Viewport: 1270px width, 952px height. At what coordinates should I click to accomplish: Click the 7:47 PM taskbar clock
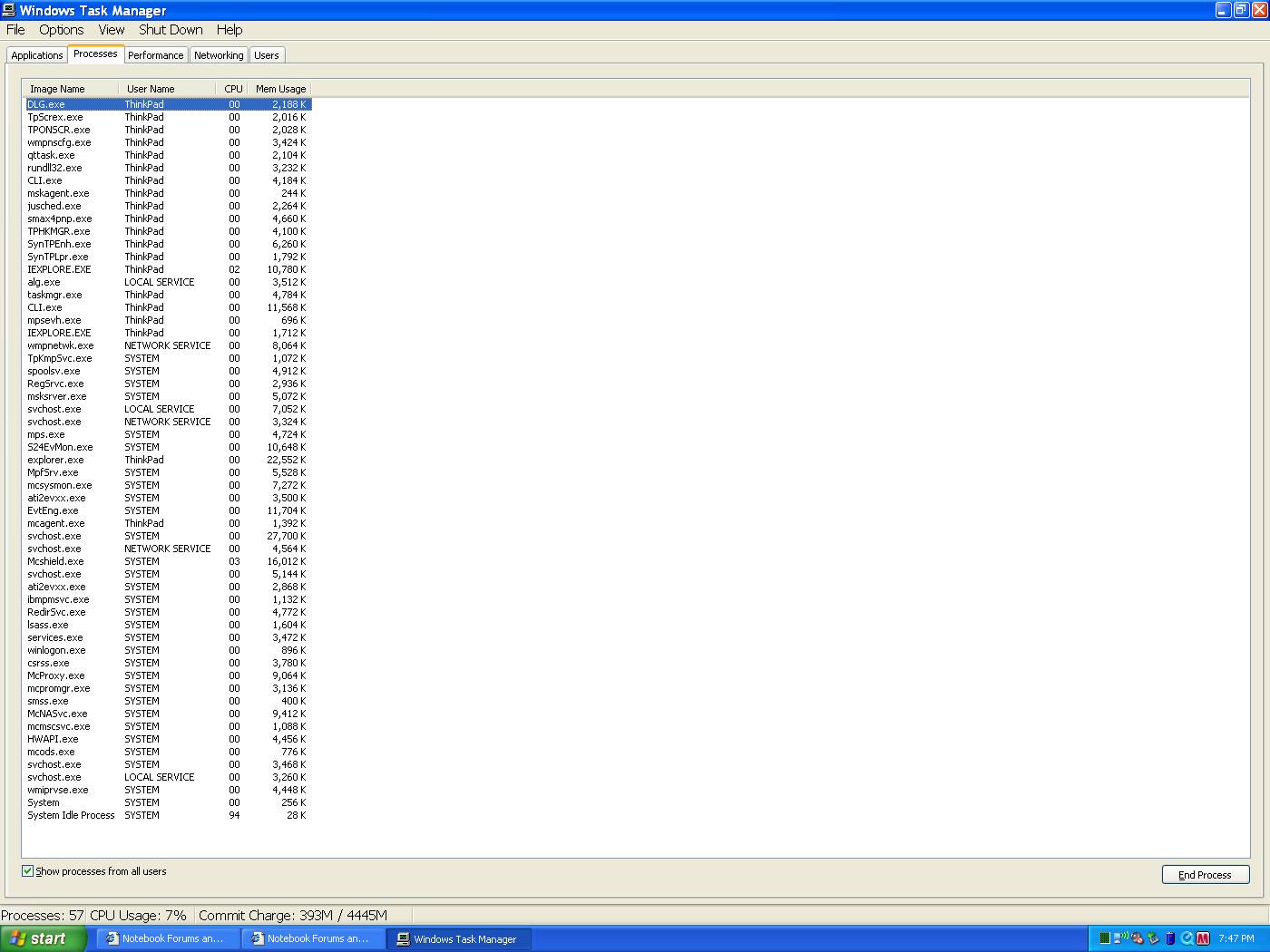pos(1236,938)
